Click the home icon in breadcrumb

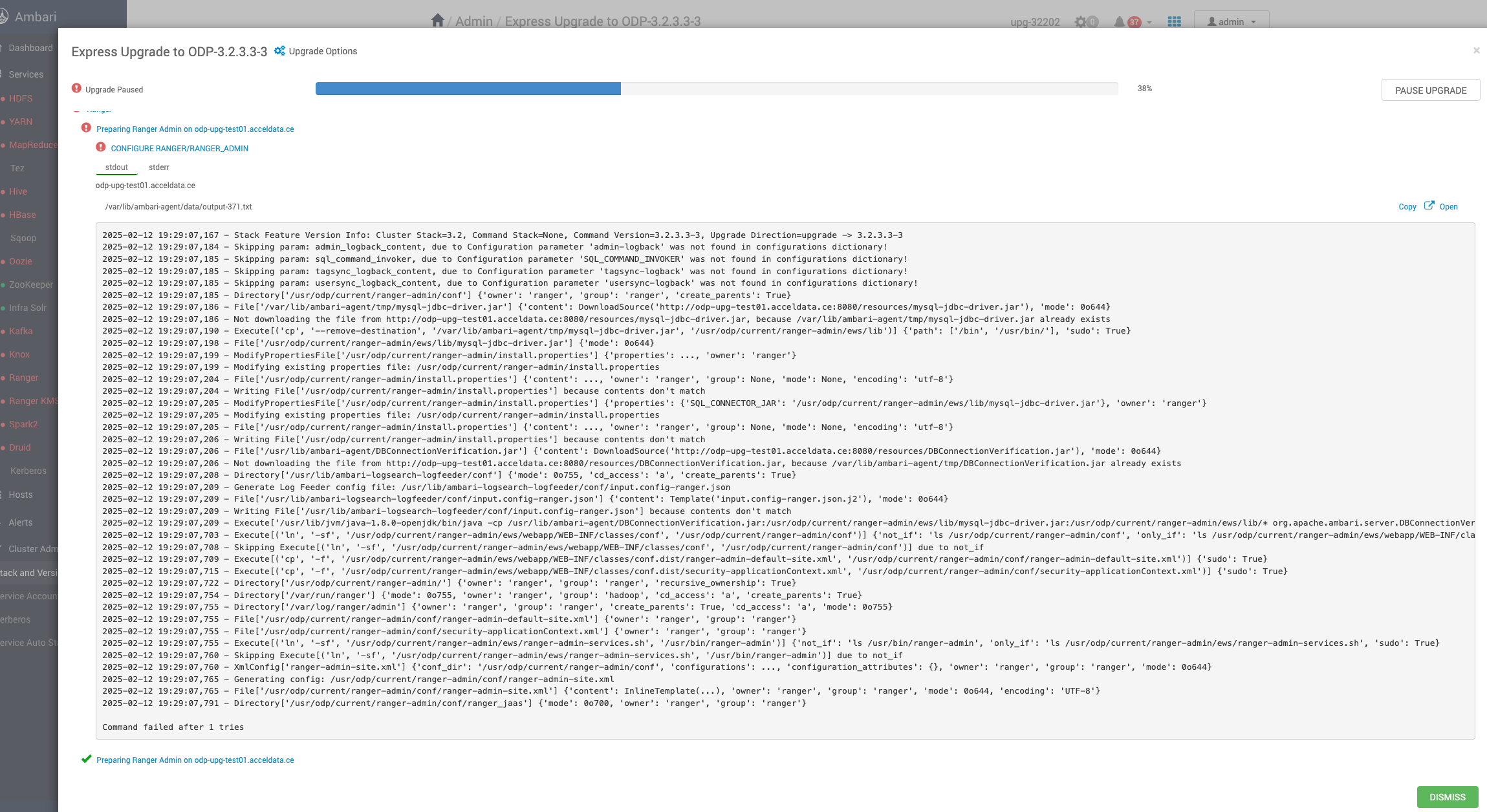tap(437, 21)
